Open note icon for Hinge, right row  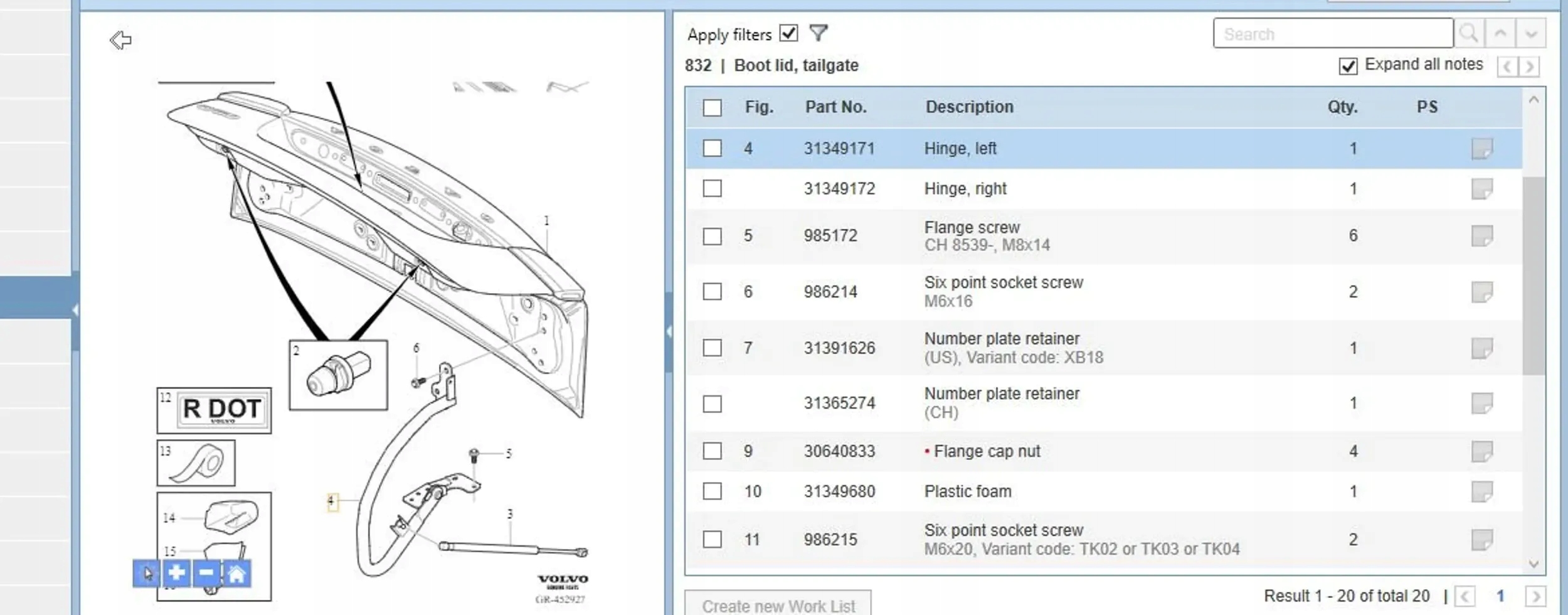click(1482, 189)
